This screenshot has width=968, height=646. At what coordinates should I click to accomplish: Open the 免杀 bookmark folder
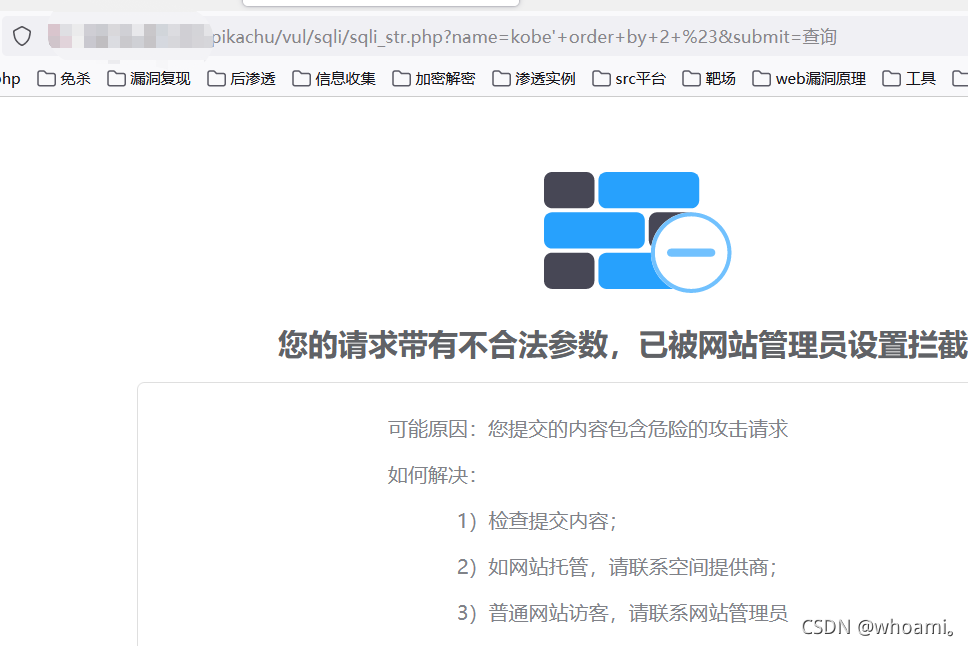64,78
